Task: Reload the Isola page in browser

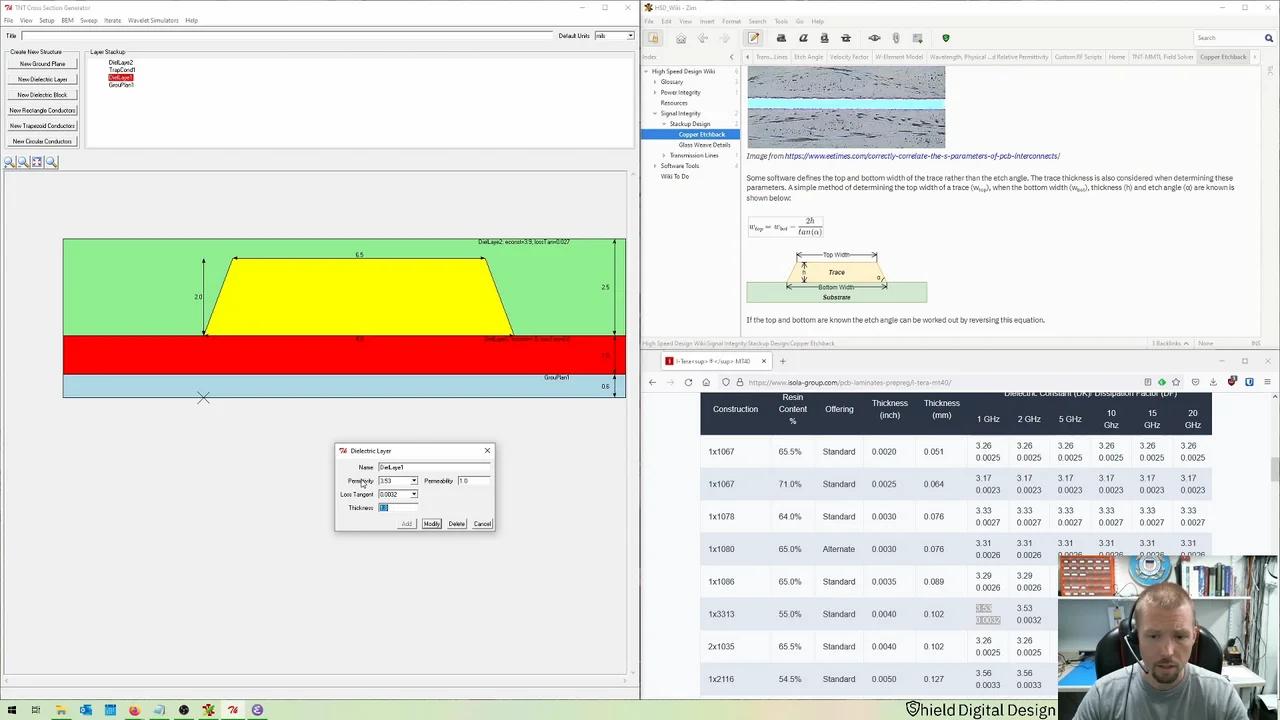Action: pyautogui.click(x=688, y=382)
